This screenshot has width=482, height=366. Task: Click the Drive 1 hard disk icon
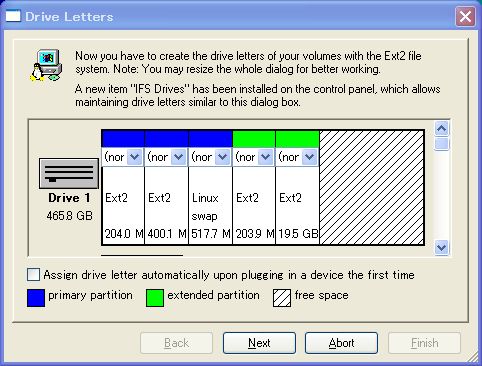(69, 174)
